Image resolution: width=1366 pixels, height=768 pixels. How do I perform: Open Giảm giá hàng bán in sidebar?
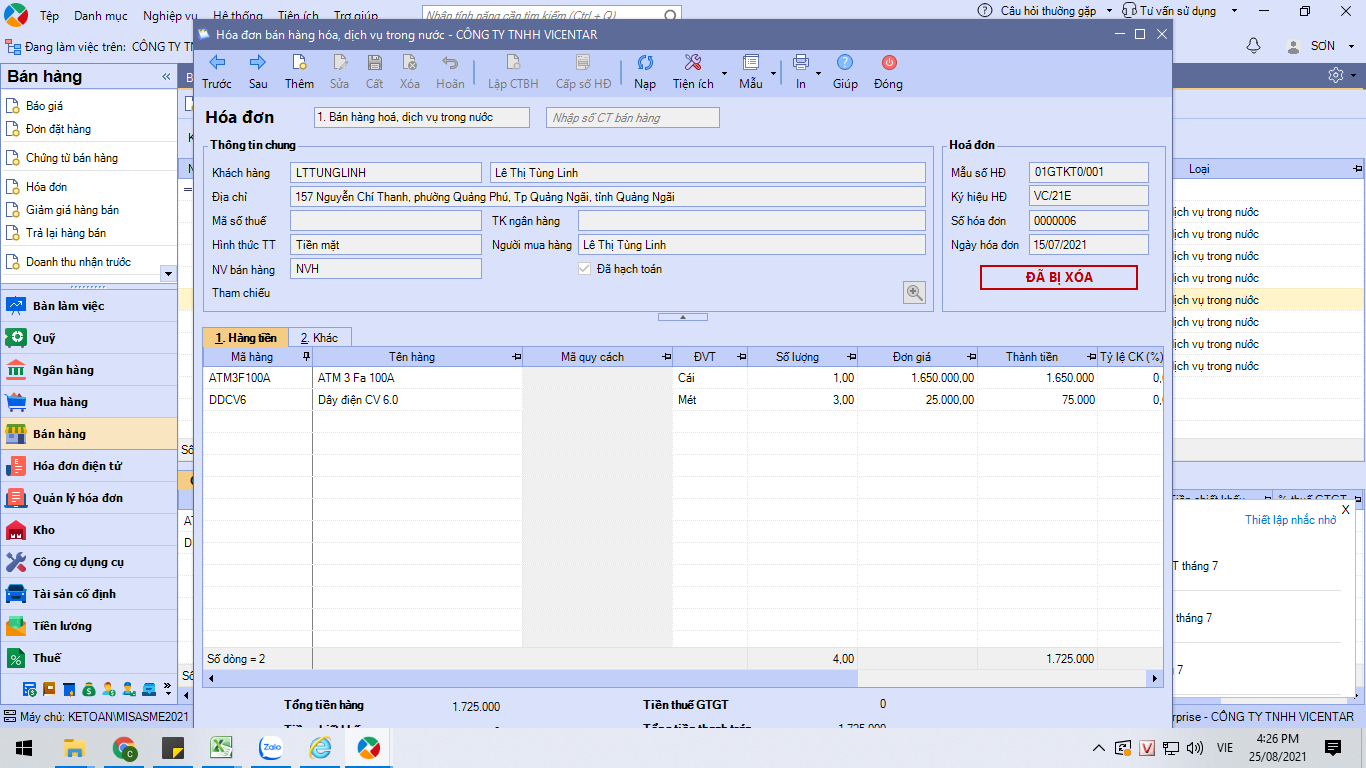72,210
